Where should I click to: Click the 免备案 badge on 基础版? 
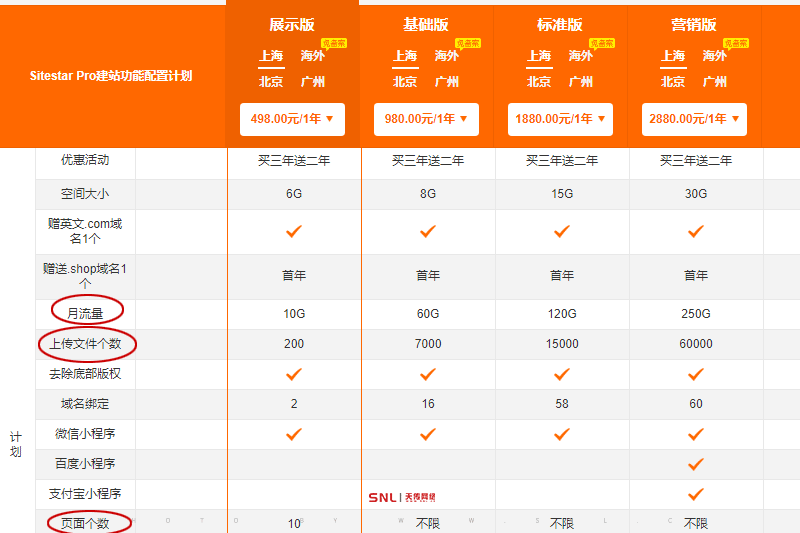click(x=468, y=43)
